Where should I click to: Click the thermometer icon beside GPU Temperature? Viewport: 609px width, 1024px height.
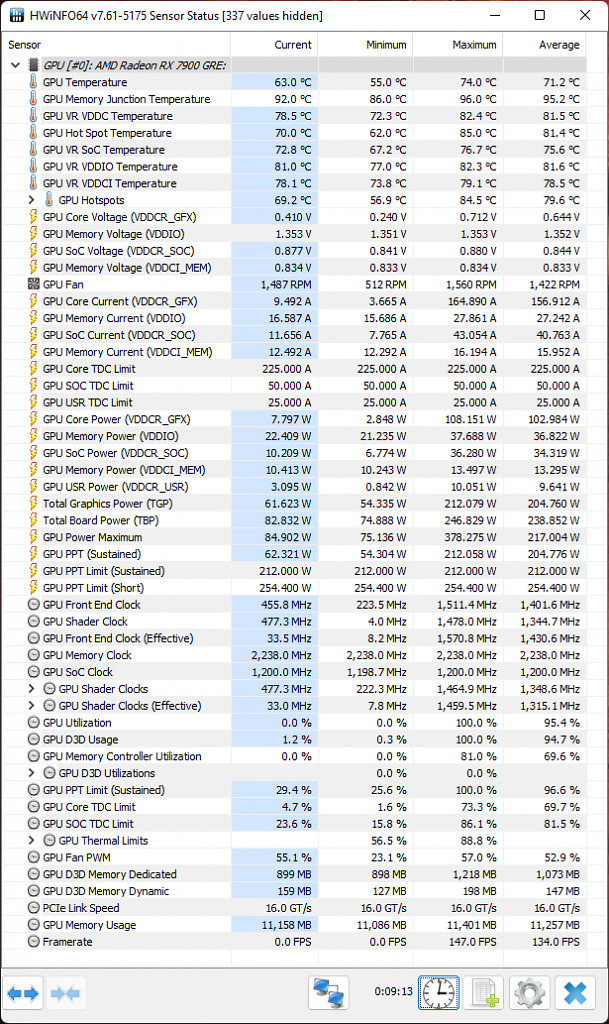[33, 82]
